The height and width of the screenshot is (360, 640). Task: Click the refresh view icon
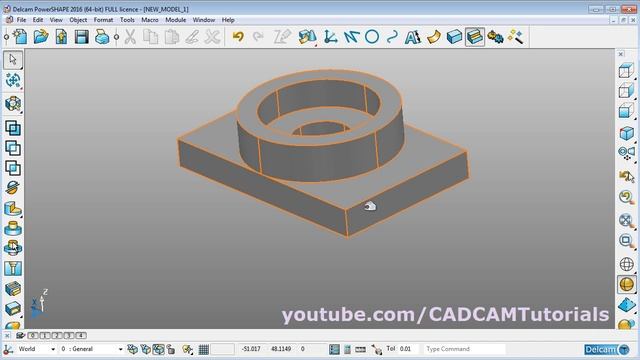pos(626,197)
